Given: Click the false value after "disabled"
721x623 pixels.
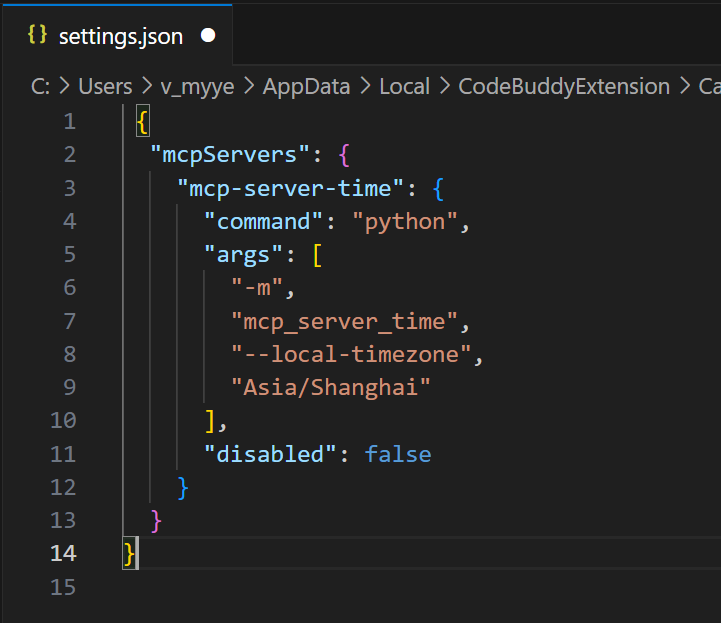Looking at the screenshot, I should (397, 454).
